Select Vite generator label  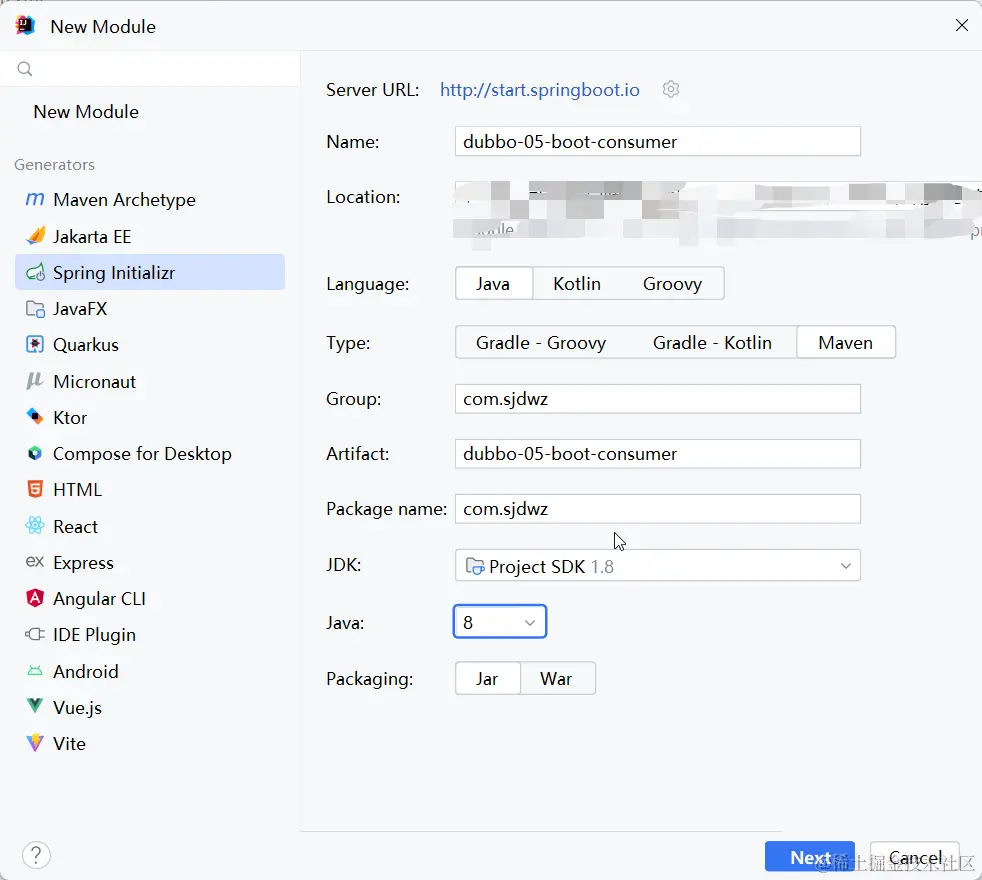click(70, 744)
